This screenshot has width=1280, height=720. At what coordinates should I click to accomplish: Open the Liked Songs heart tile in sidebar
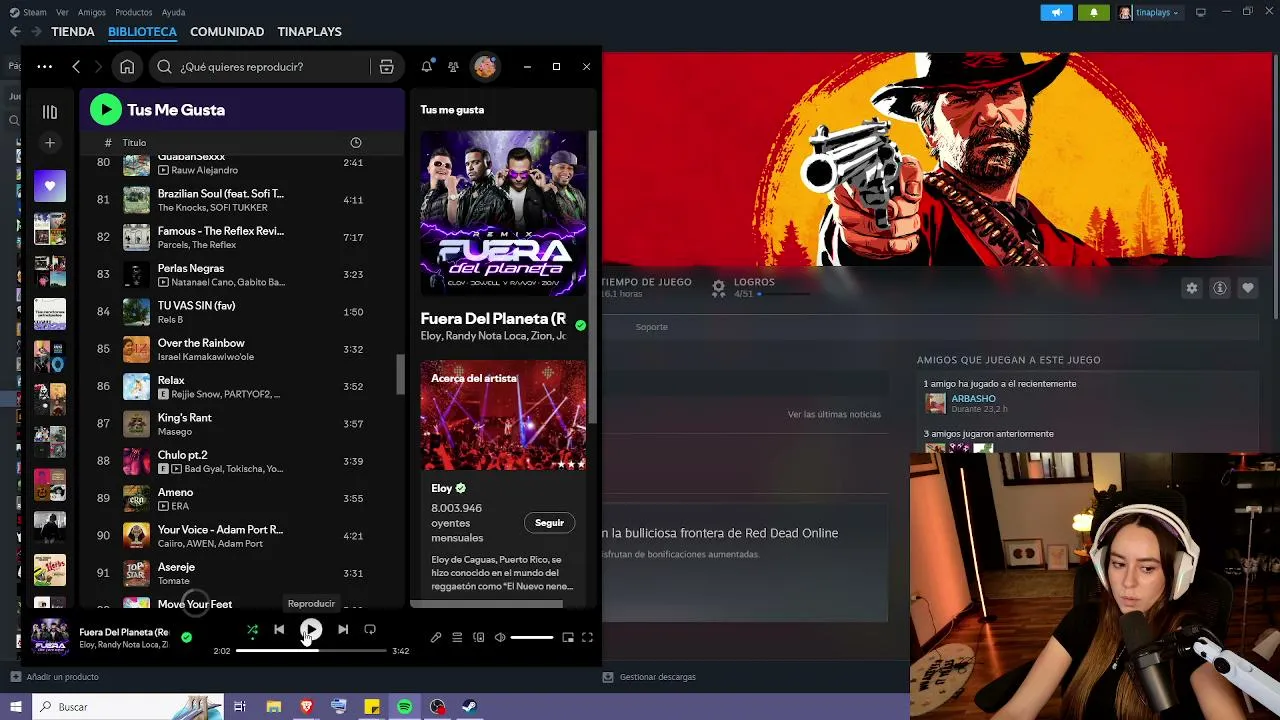pos(50,186)
